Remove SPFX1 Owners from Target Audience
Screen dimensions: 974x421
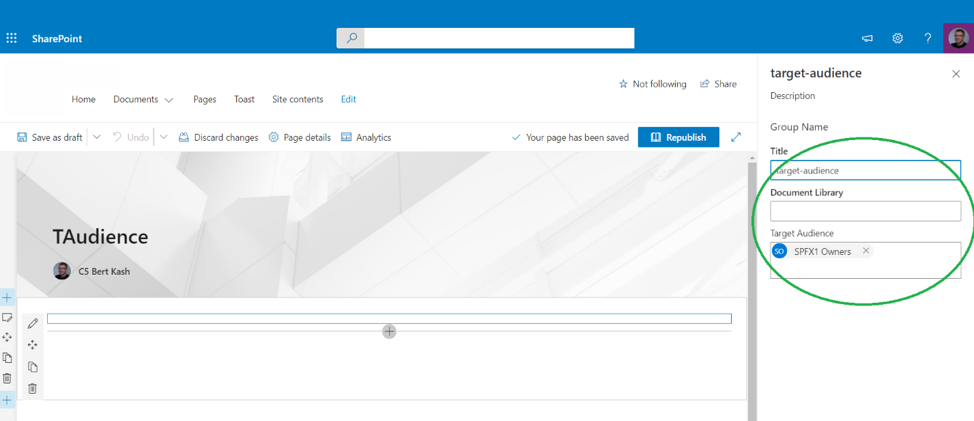866,251
